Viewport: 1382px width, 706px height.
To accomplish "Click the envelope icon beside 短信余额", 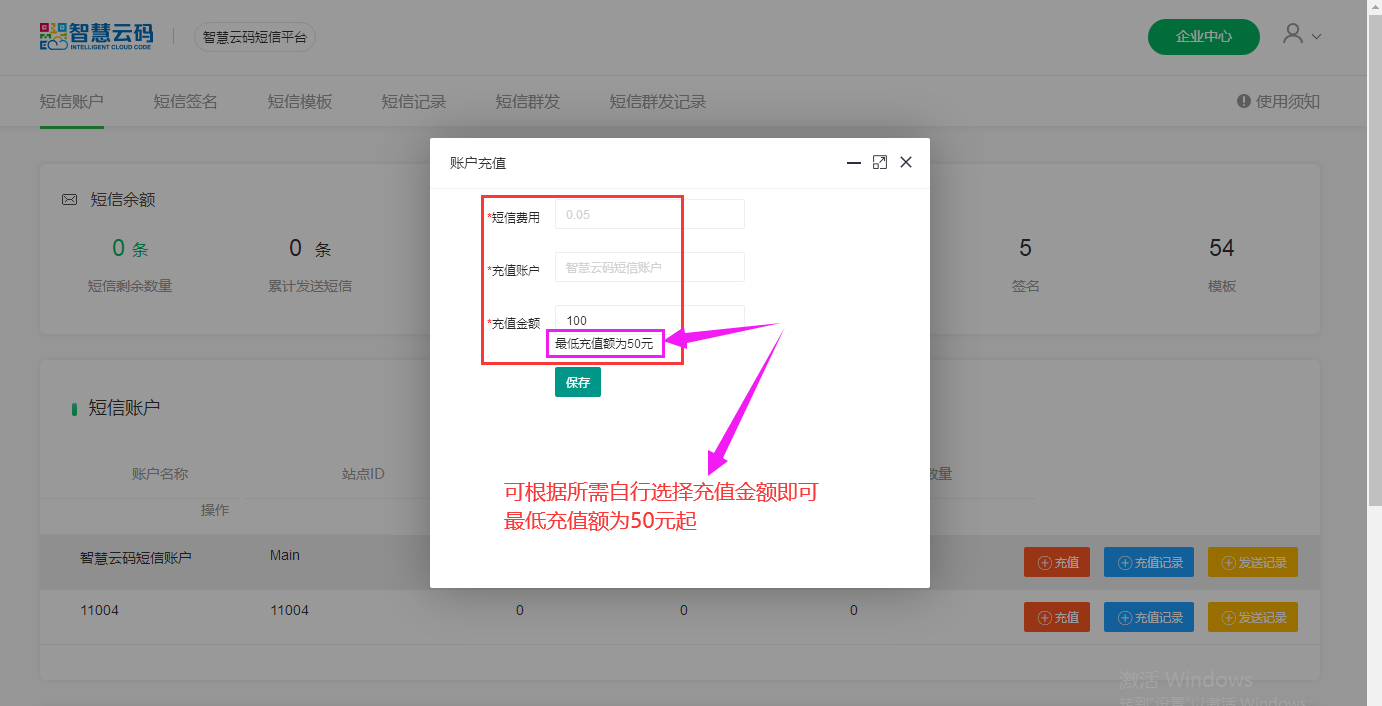I will click(70, 200).
